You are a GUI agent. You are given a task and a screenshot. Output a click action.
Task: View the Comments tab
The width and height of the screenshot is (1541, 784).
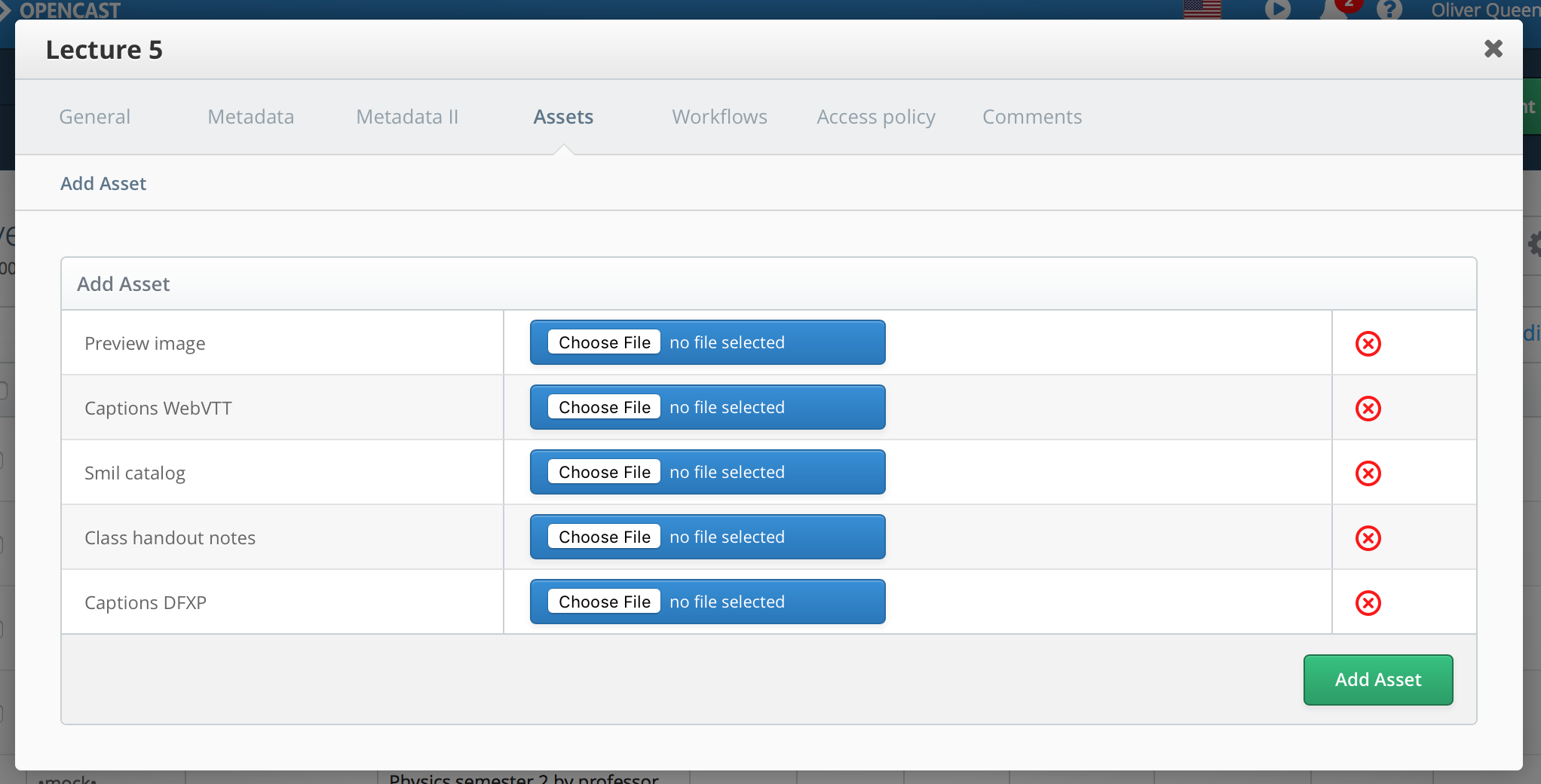pos(1031,117)
